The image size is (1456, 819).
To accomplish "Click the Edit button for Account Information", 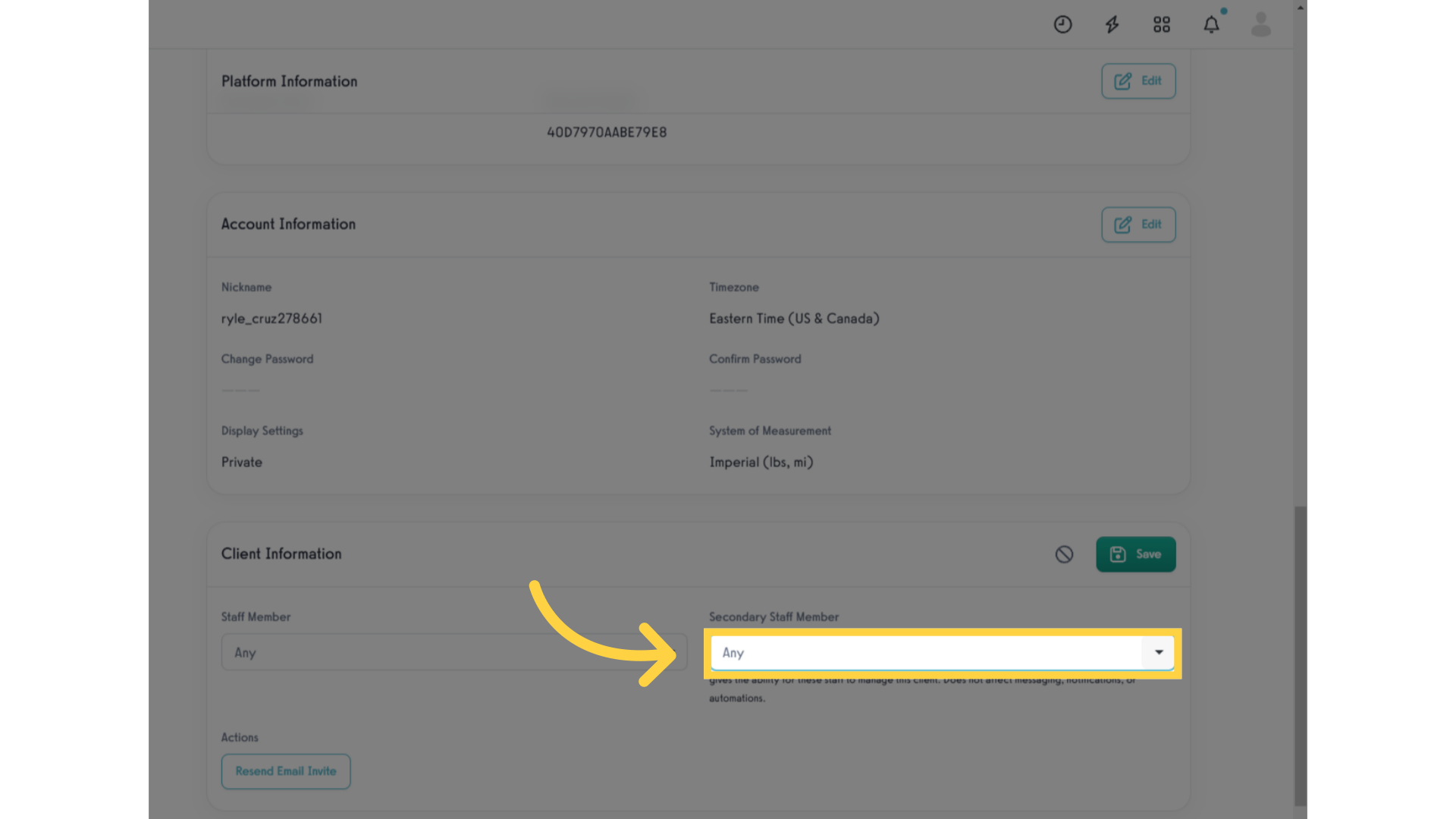I will (1138, 224).
